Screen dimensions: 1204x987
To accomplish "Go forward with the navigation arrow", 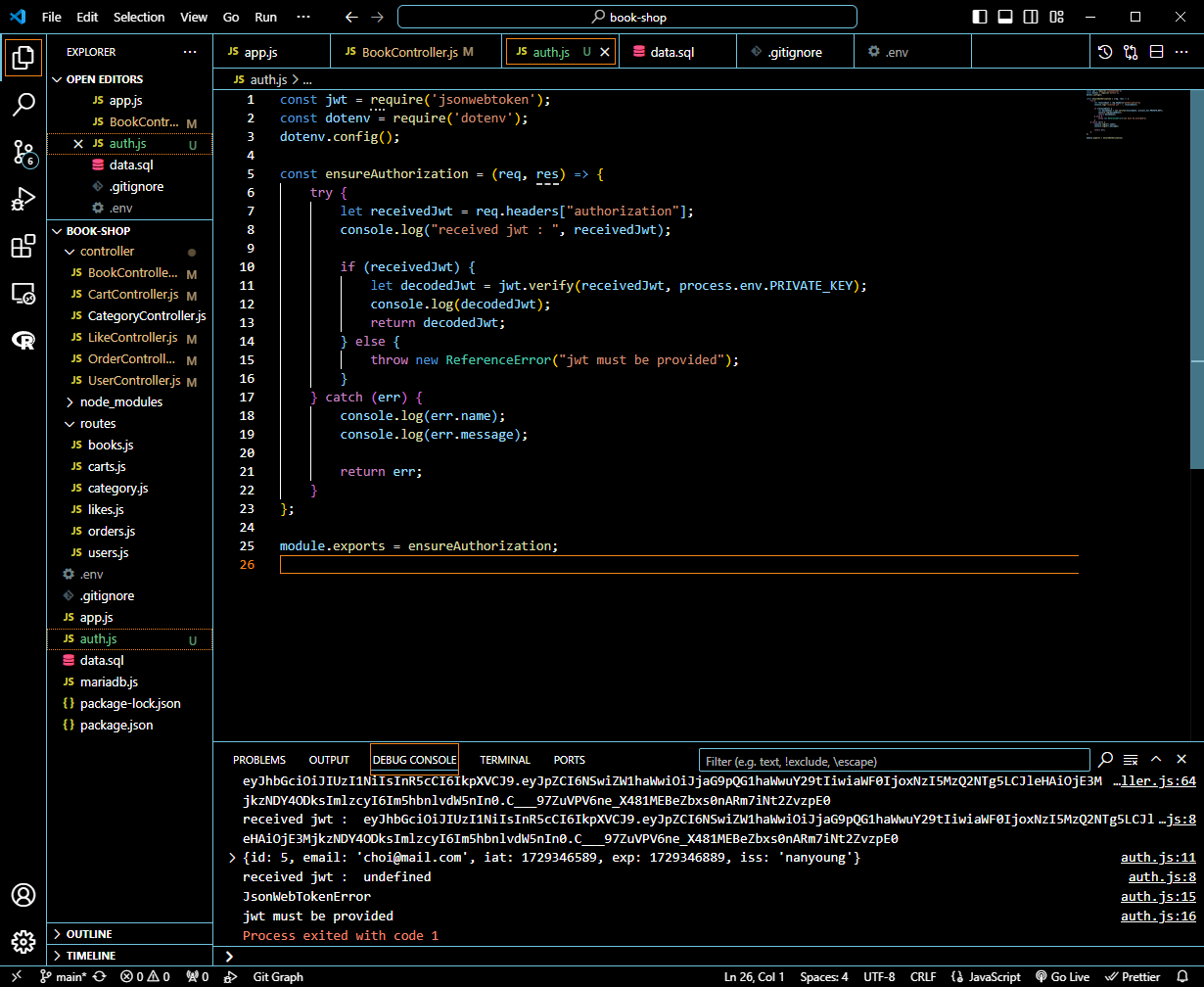I will click(378, 17).
